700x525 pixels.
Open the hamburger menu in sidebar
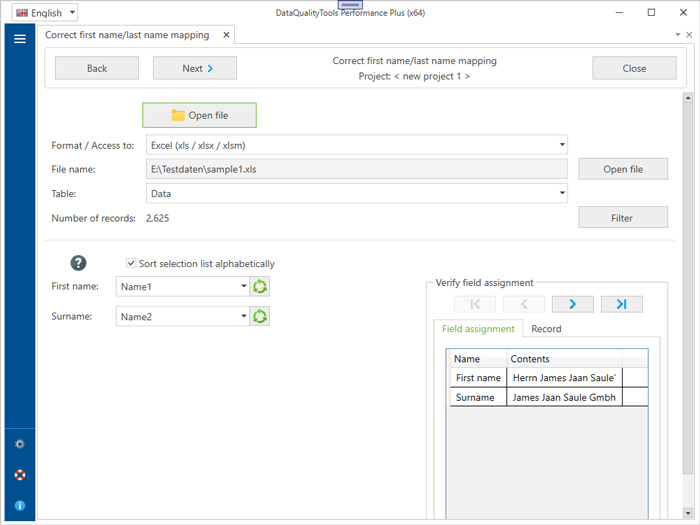click(19, 39)
